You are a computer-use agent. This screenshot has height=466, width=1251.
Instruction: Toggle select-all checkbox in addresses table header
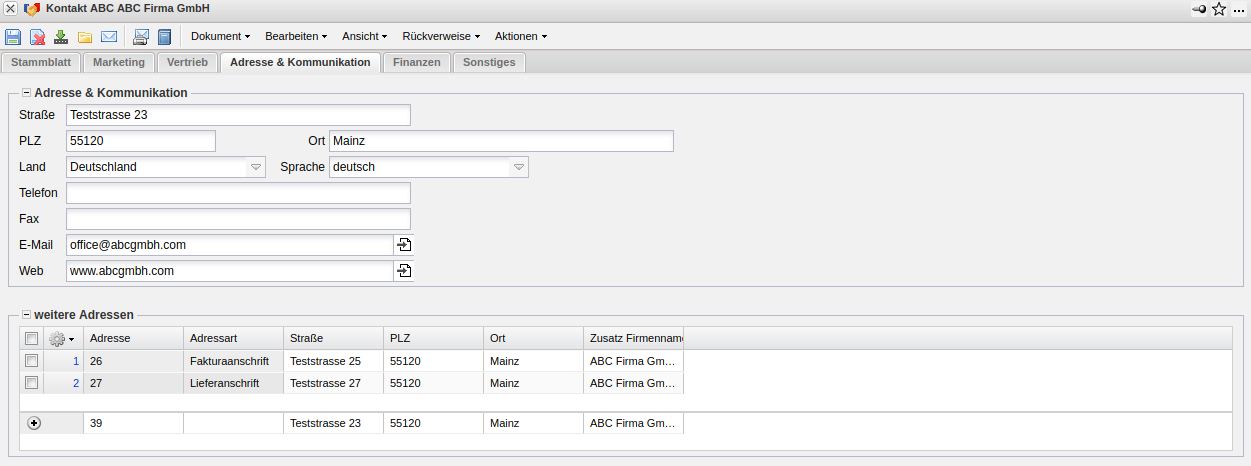[32, 338]
